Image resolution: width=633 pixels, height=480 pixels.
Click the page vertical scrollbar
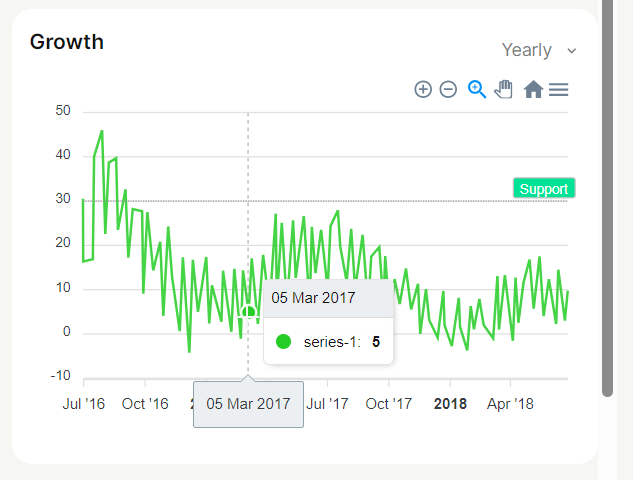click(607, 198)
